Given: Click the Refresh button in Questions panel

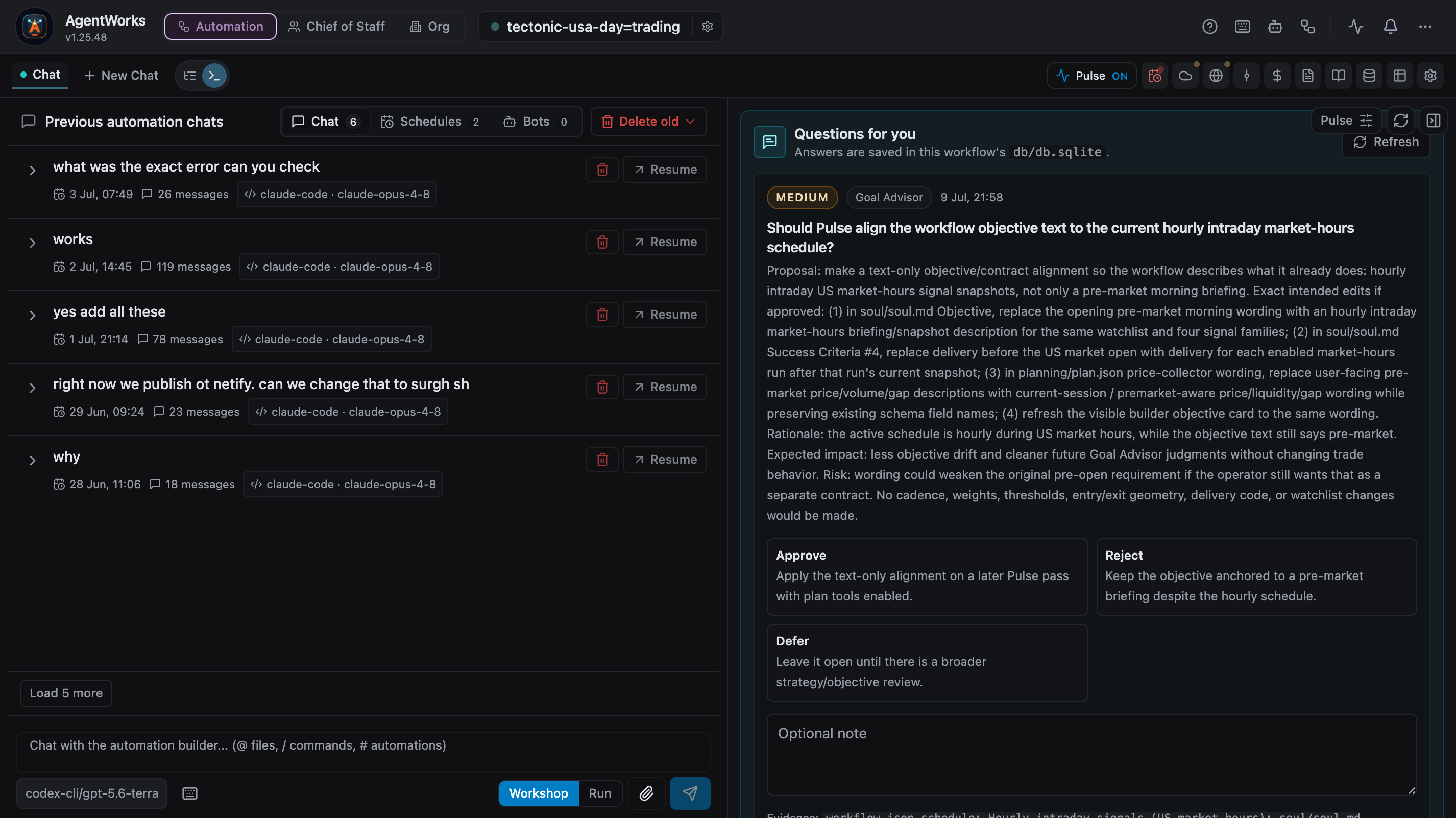Looking at the screenshot, I should point(1386,142).
